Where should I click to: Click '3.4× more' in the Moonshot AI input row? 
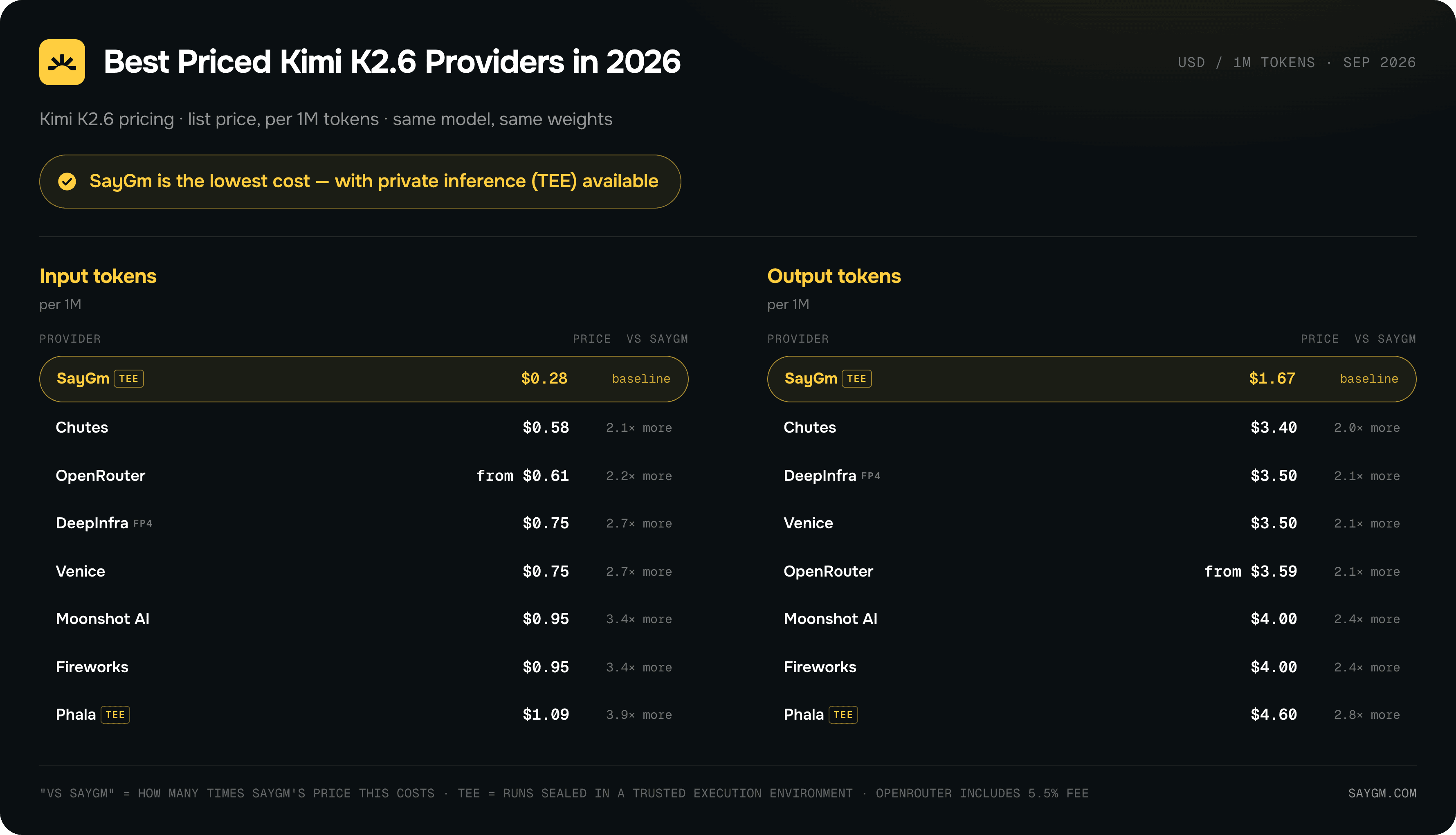(639, 620)
